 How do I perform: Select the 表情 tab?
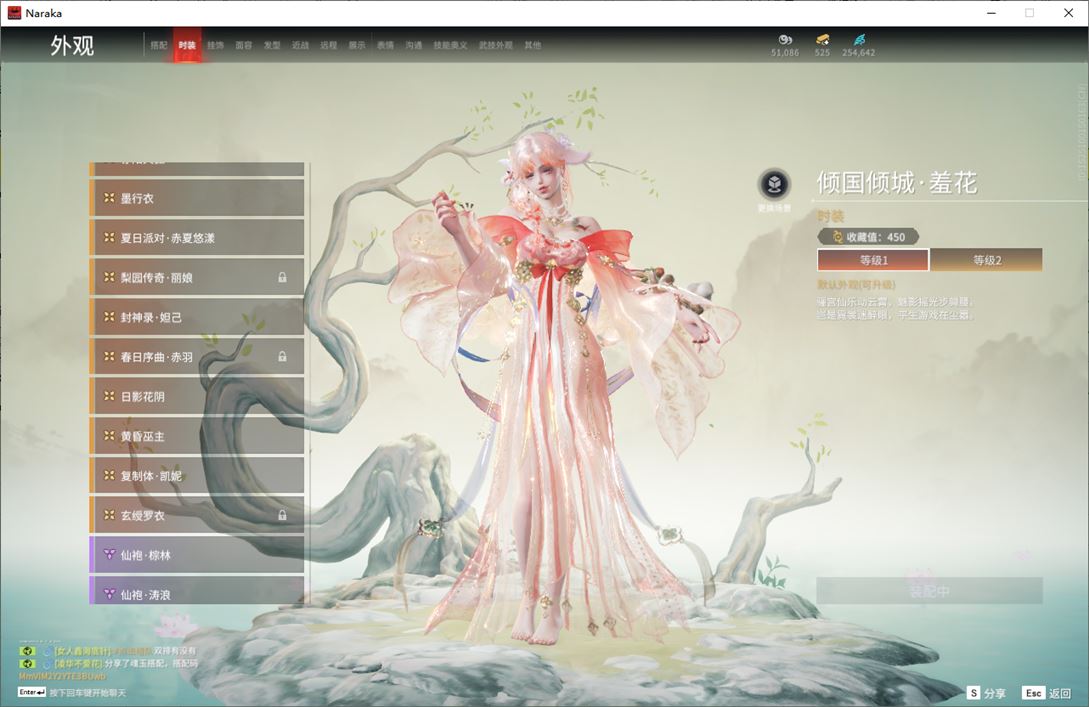[385, 45]
